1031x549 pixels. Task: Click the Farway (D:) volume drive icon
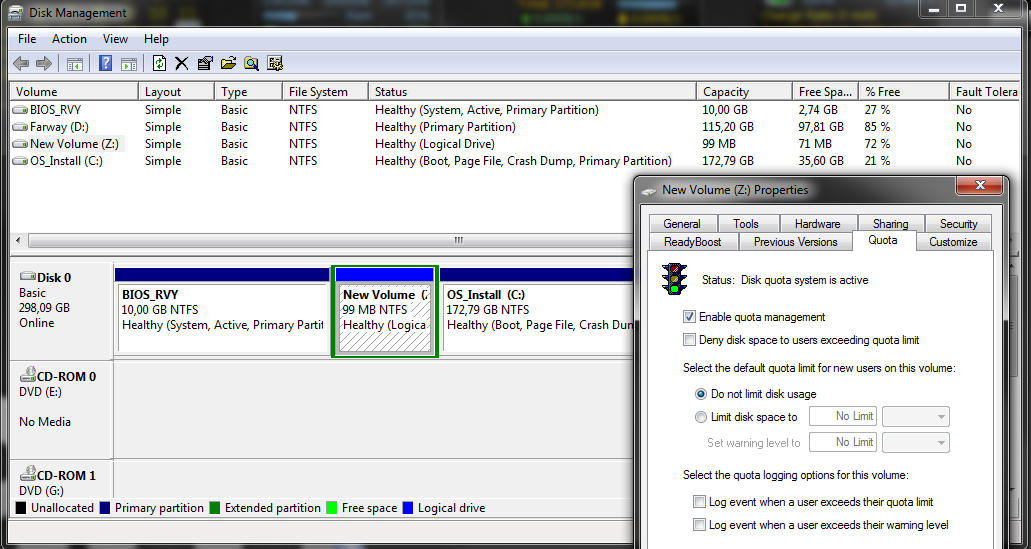20,127
